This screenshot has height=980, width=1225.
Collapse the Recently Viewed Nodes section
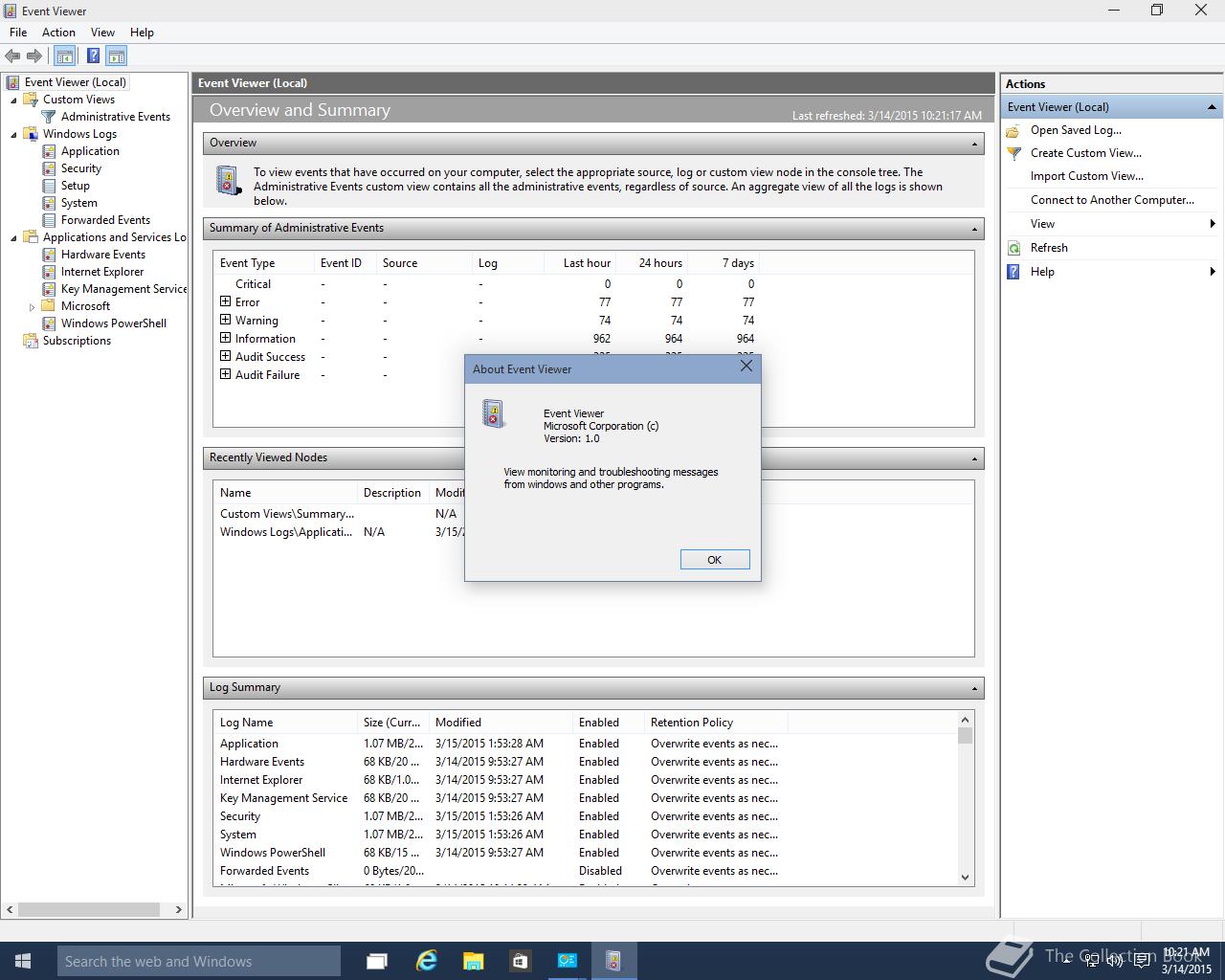pos(974,458)
